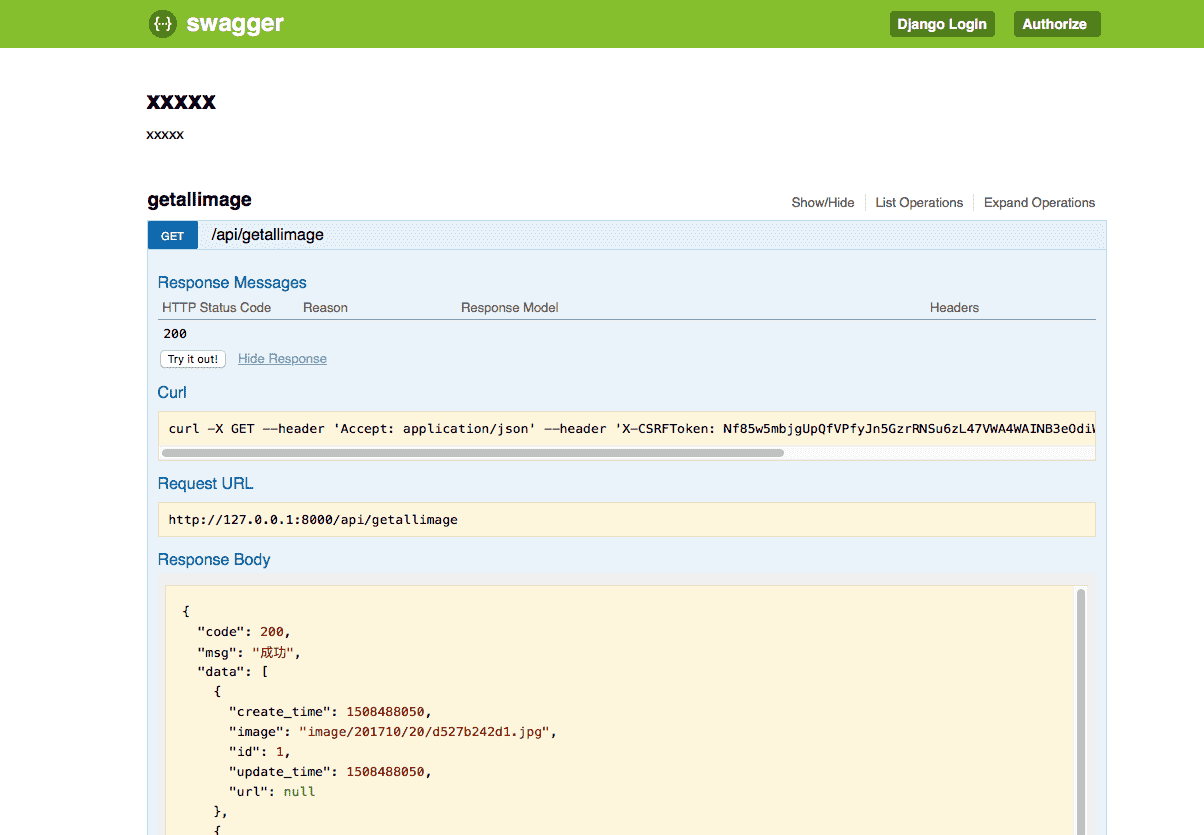Click the Curl section heading
The width and height of the screenshot is (1204, 835).
(172, 393)
